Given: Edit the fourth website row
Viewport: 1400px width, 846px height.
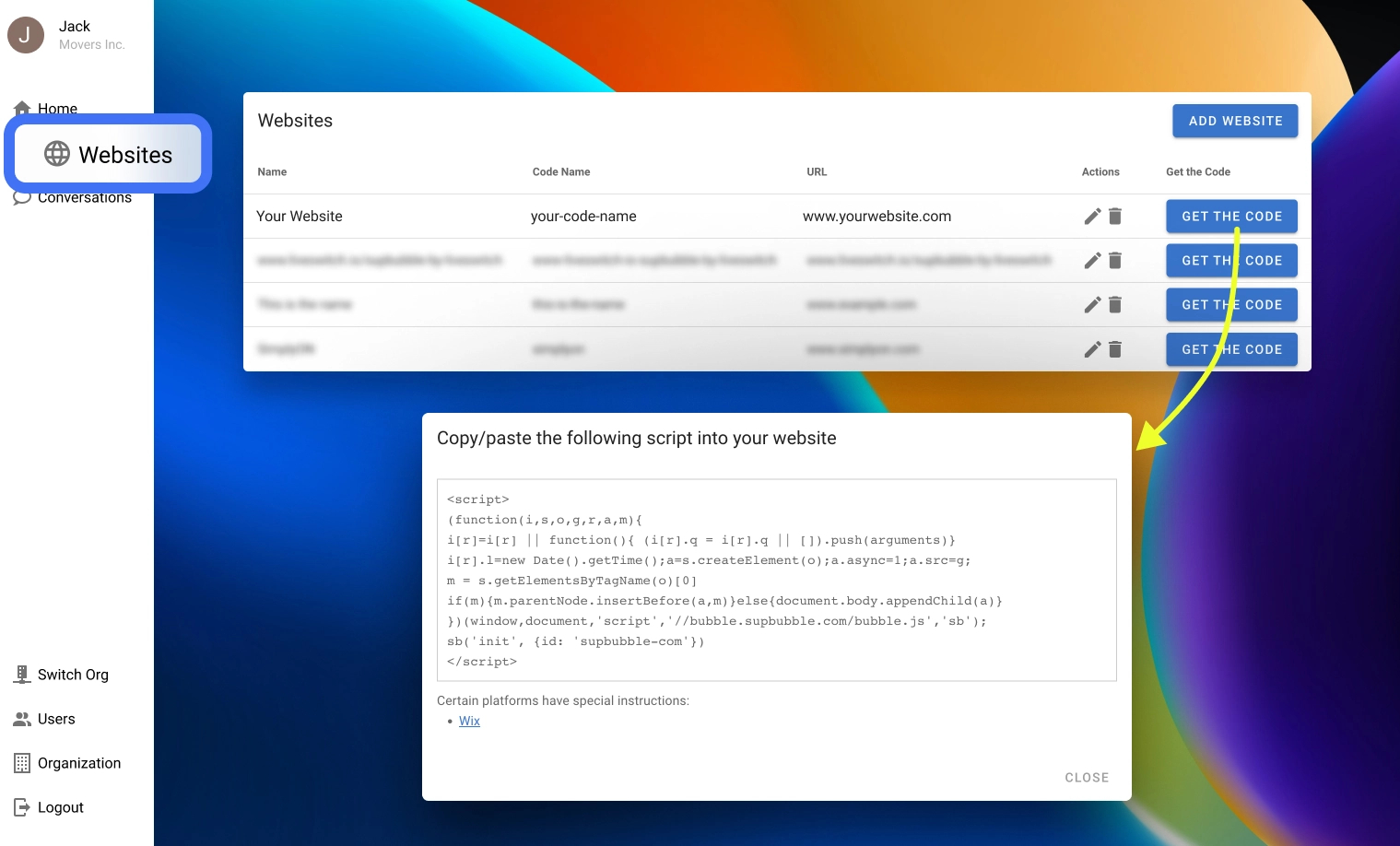Looking at the screenshot, I should 1092,349.
